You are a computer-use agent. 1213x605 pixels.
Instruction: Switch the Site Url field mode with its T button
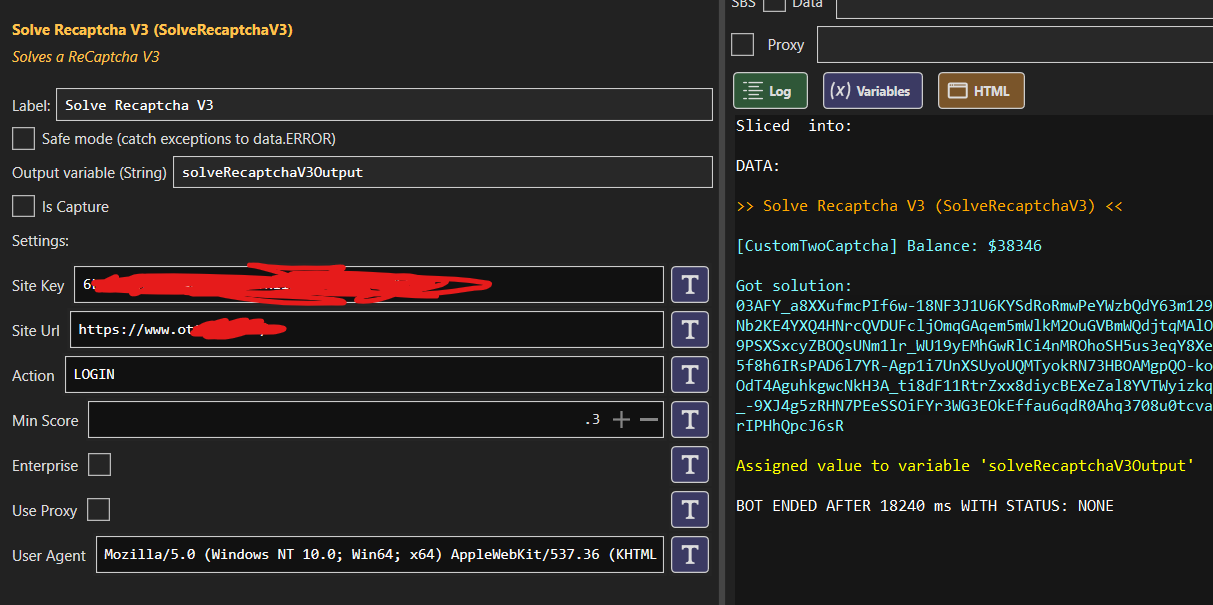(x=689, y=329)
